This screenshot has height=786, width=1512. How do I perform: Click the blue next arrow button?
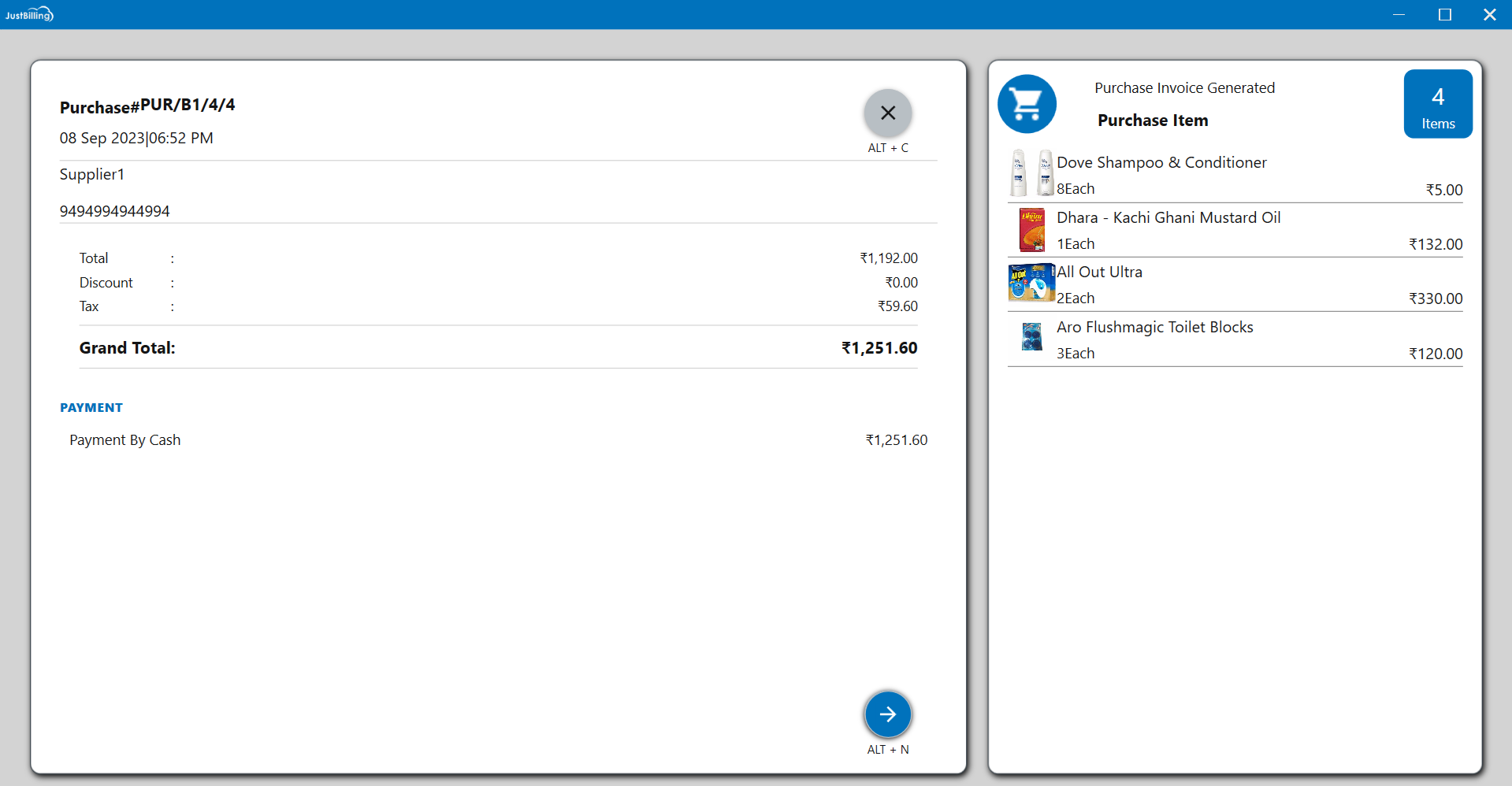point(887,714)
